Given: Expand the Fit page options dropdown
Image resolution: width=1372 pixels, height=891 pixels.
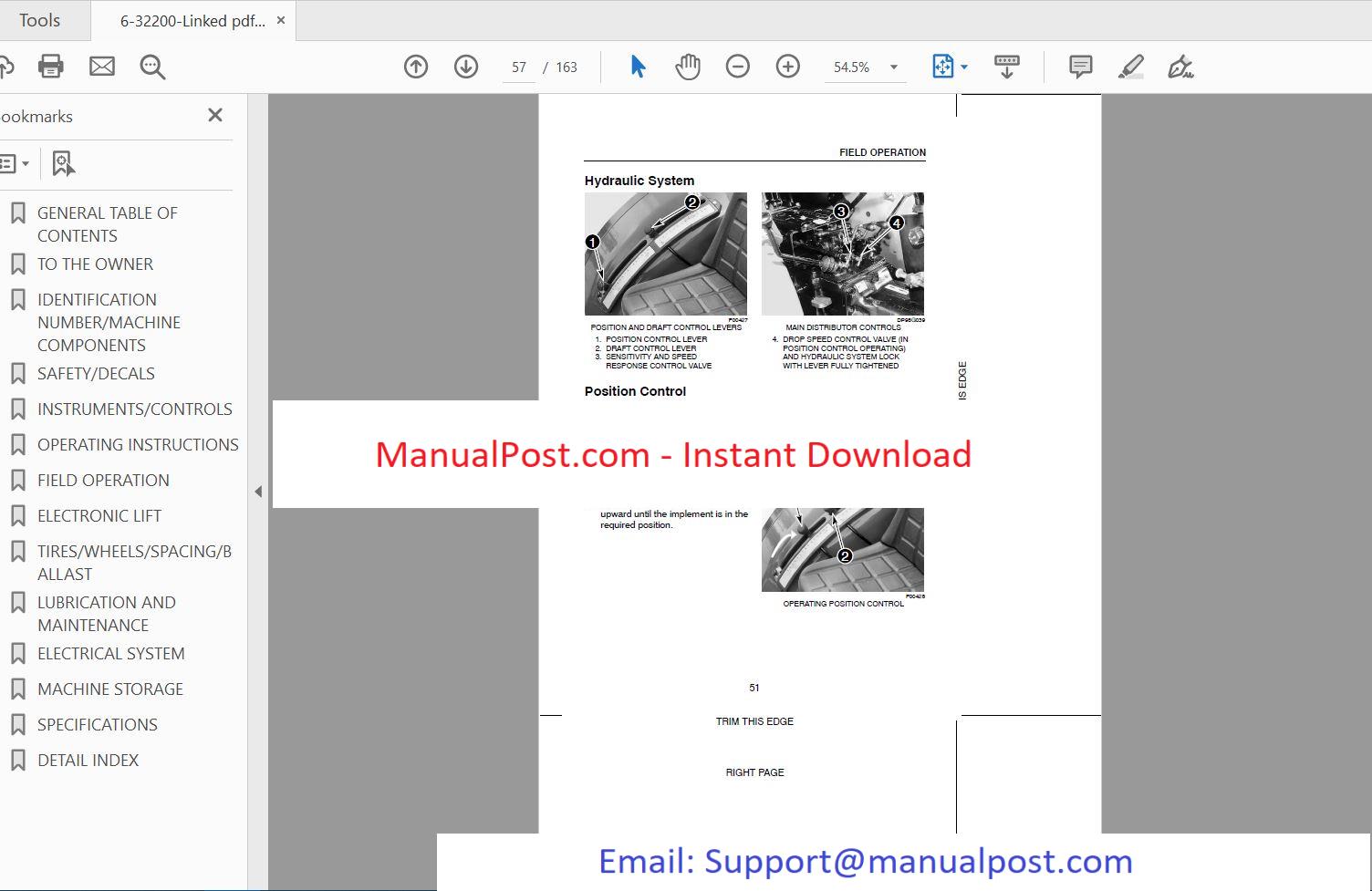Looking at the screenshot, I should [964, 67].
